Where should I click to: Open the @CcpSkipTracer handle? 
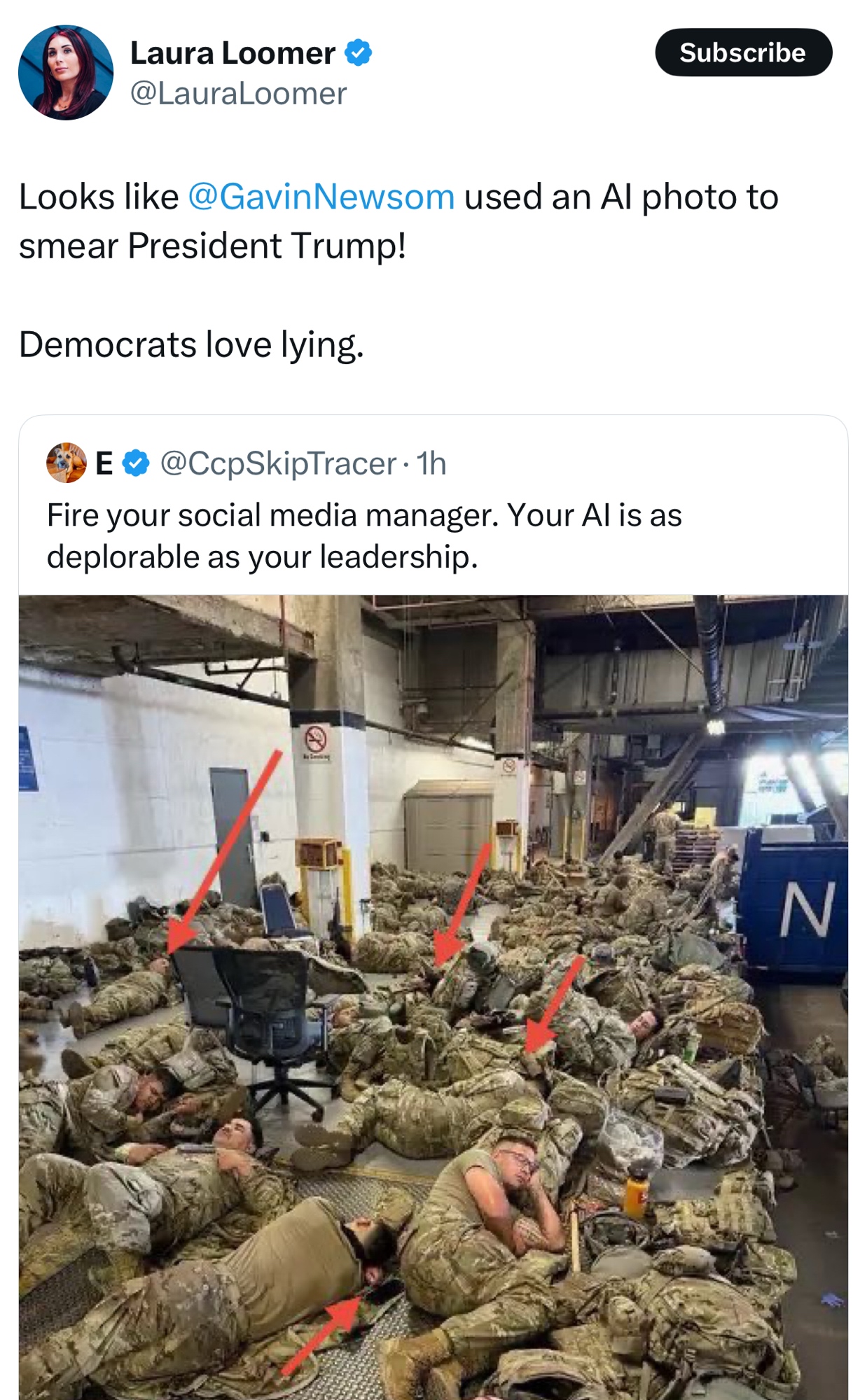[x=278, y=463]
